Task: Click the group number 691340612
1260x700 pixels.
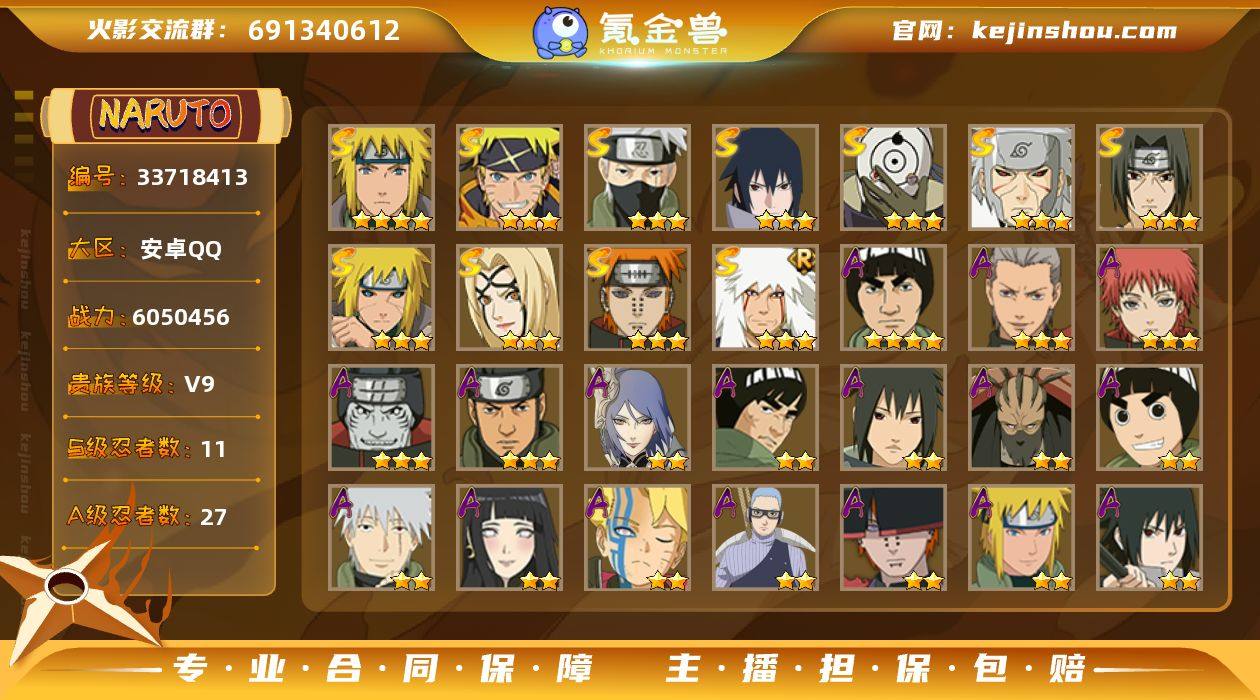Action: pos(324,31)
